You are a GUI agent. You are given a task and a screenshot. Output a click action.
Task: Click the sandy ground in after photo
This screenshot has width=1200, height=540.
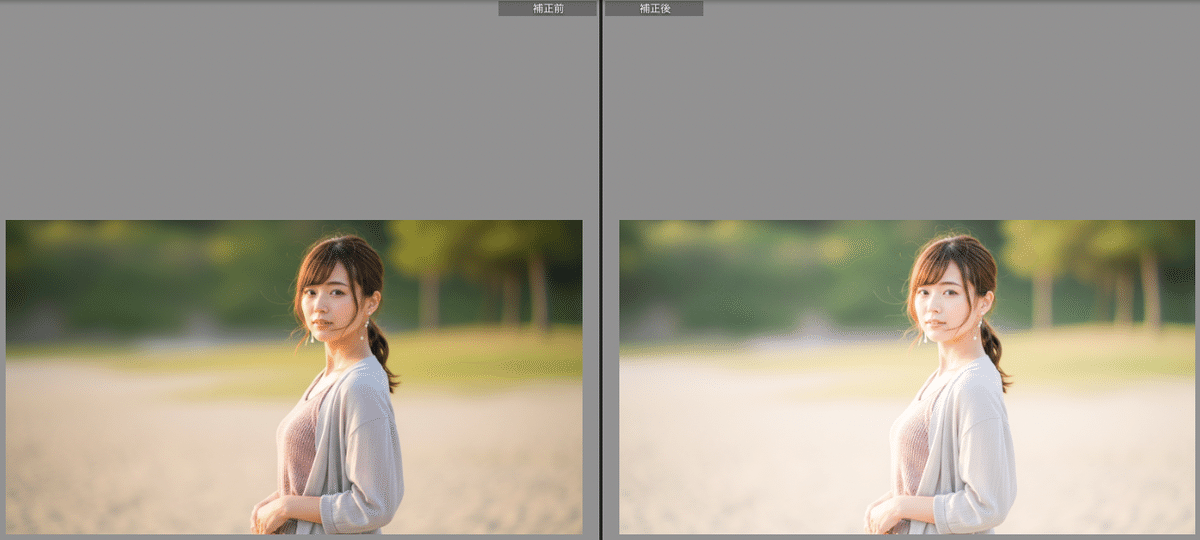735,450
